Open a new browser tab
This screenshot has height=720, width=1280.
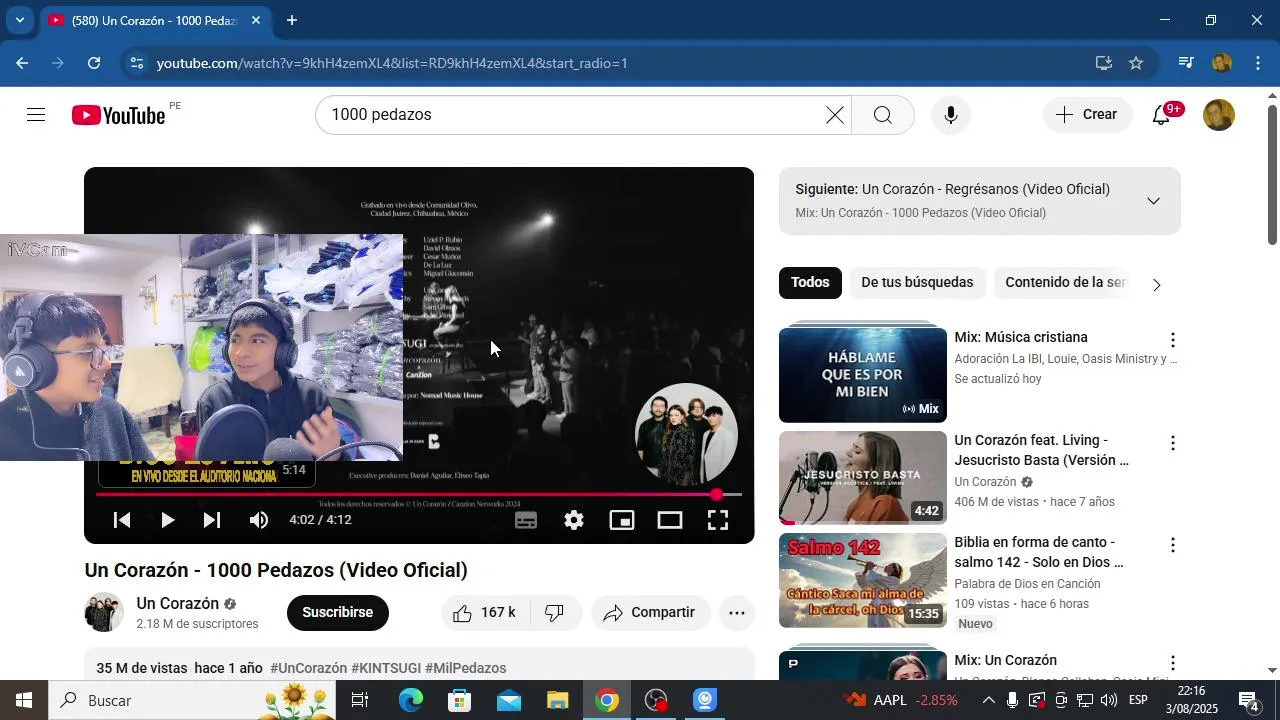pyautogui.click(x=292, y=20)
